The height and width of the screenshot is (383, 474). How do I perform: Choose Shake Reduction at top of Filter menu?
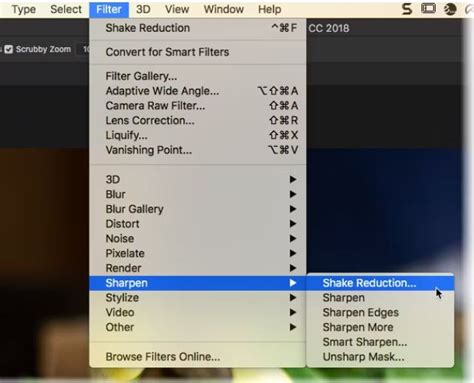[x=198, y=28]
